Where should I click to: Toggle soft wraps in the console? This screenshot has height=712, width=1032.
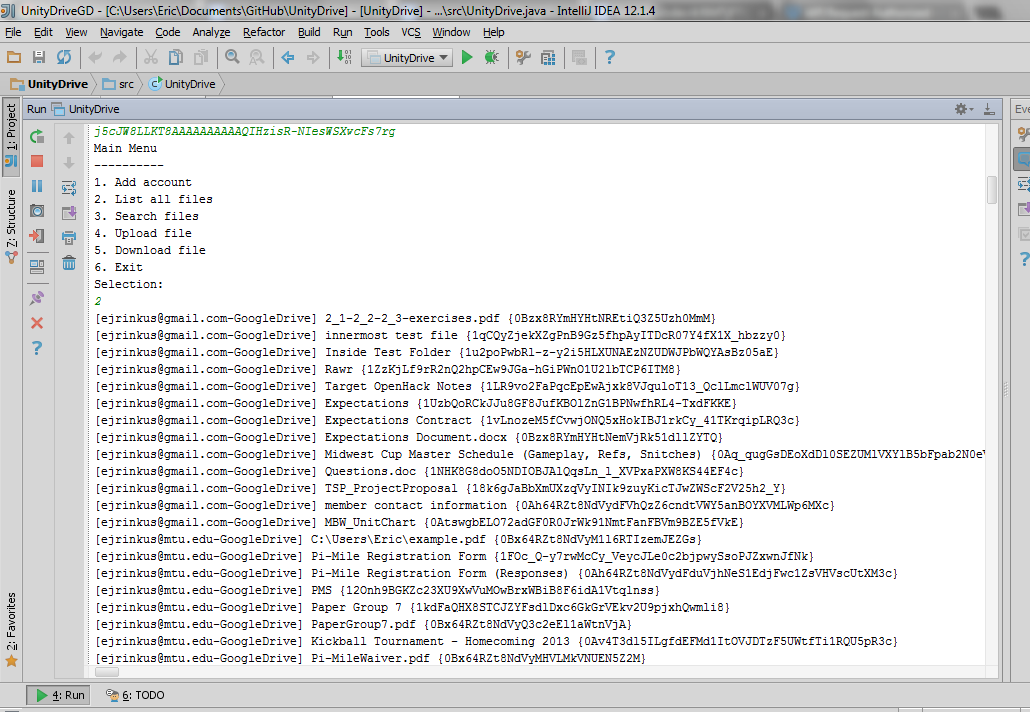tap(68, 188)
